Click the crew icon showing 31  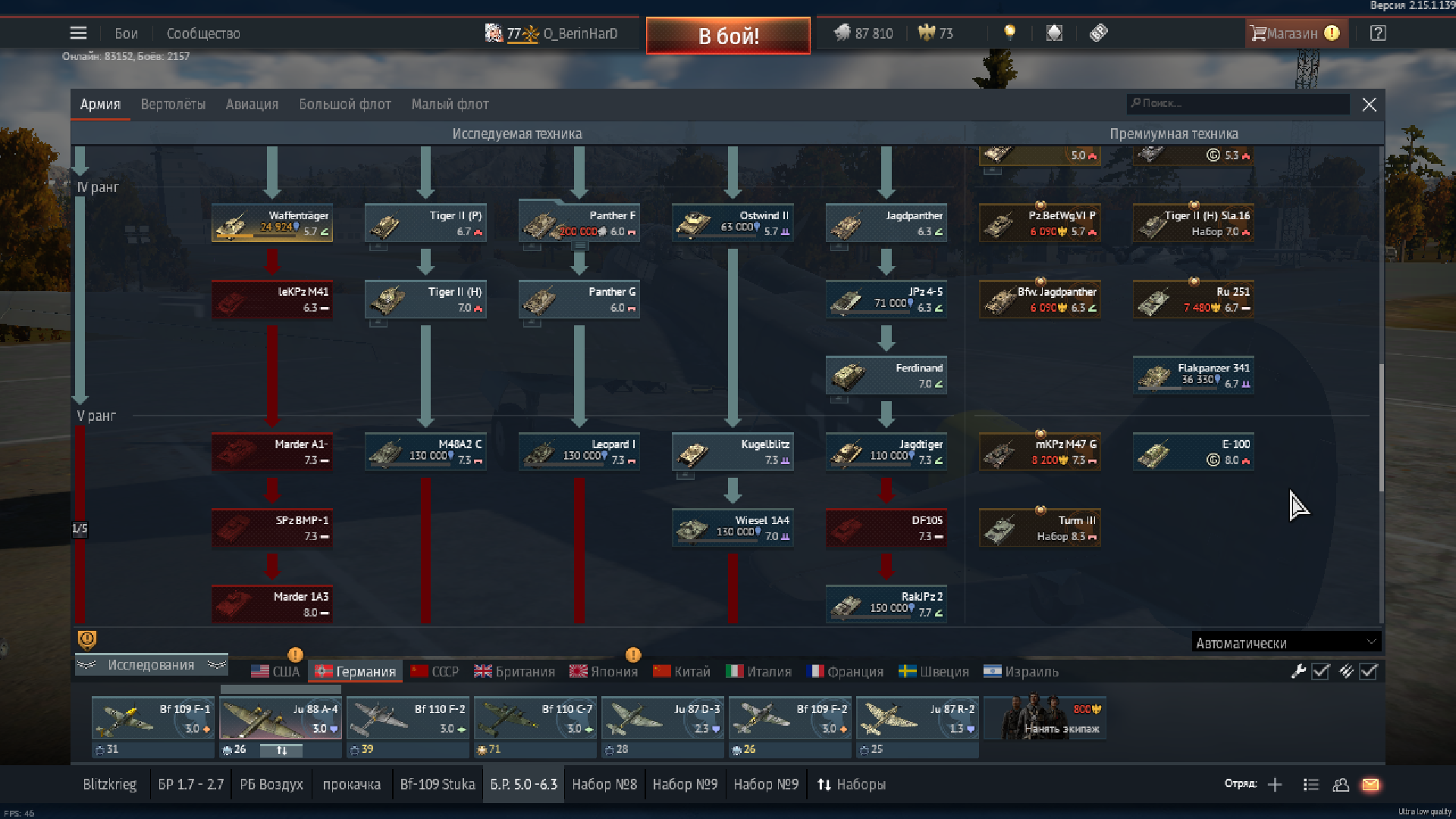click(100, 749)
